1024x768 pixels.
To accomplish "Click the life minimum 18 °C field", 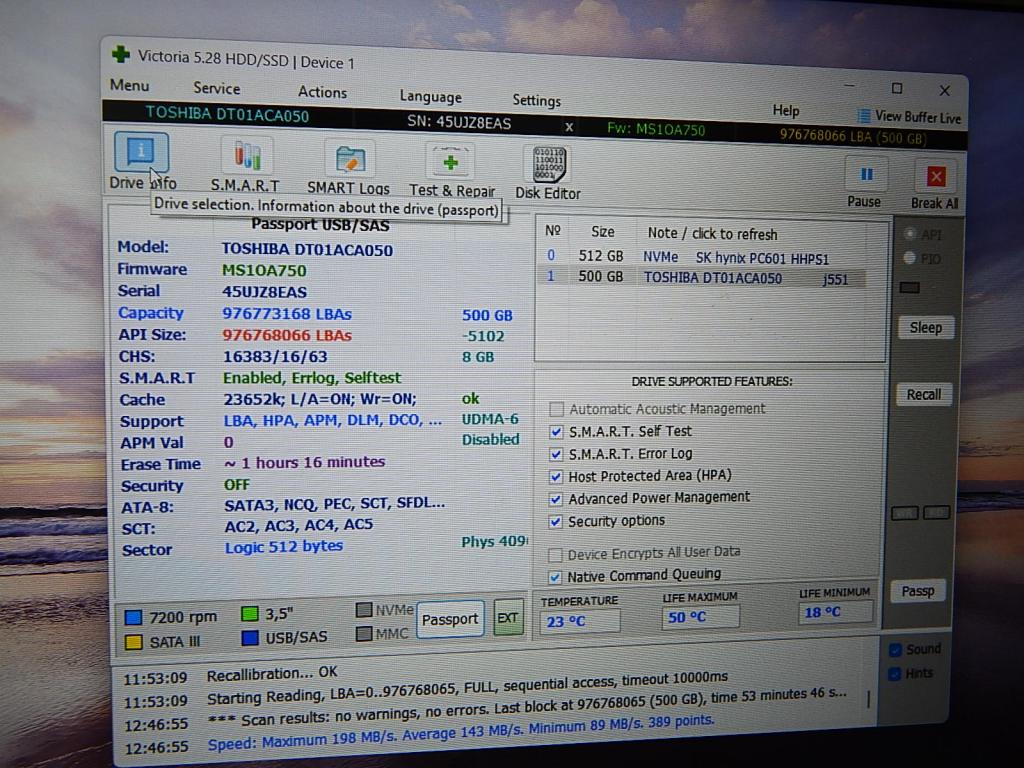I will (835, 613).
